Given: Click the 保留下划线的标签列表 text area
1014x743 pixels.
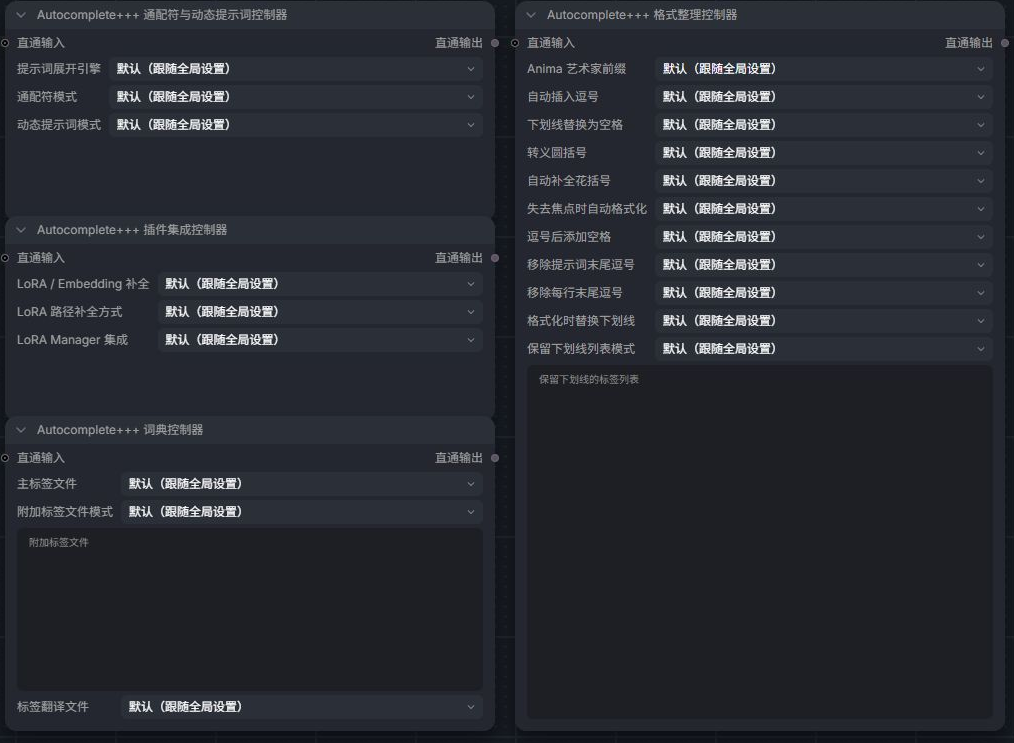Looking at the screenshot, I should 759,542.
